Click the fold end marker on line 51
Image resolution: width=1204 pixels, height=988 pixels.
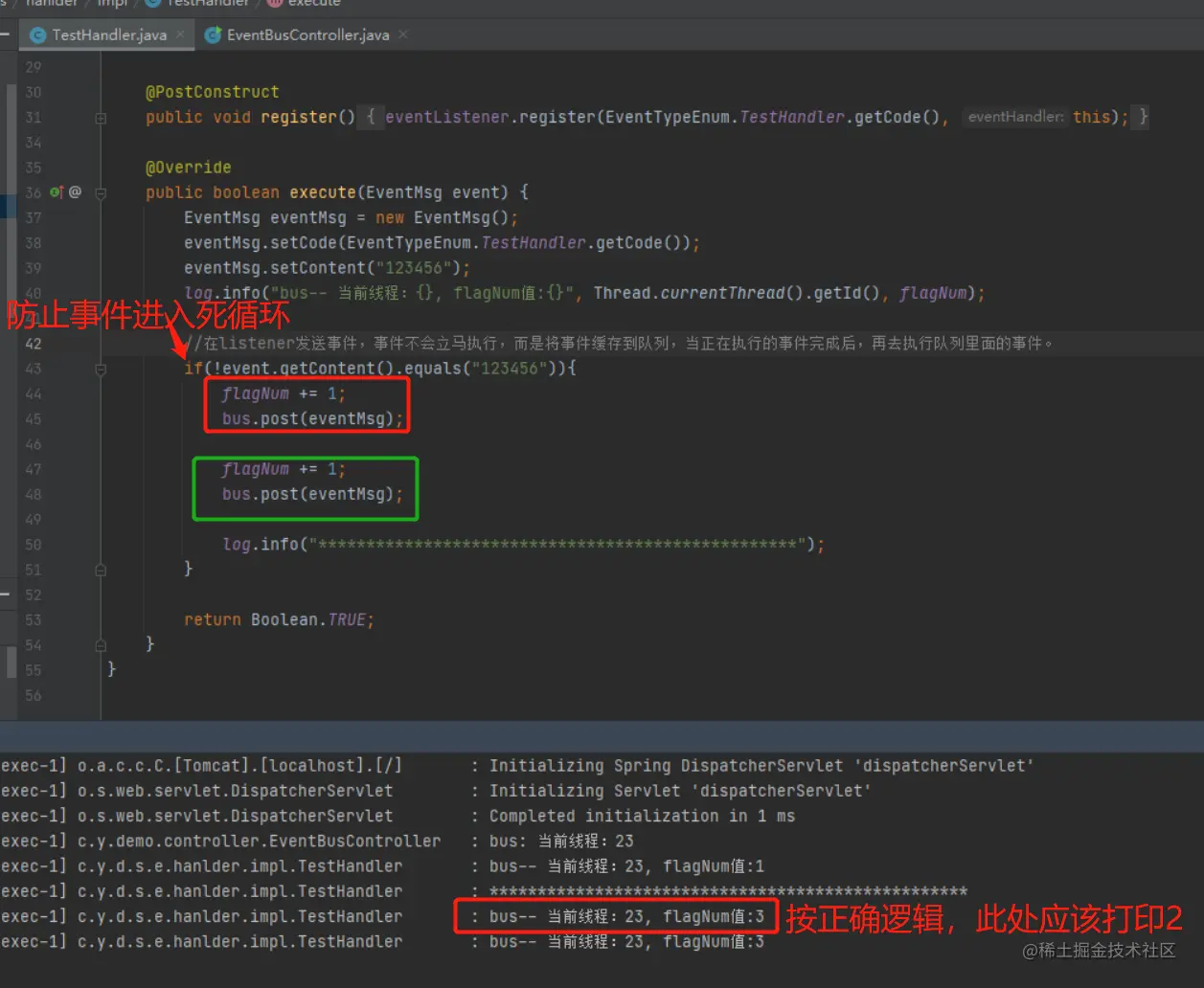[101, 570]
